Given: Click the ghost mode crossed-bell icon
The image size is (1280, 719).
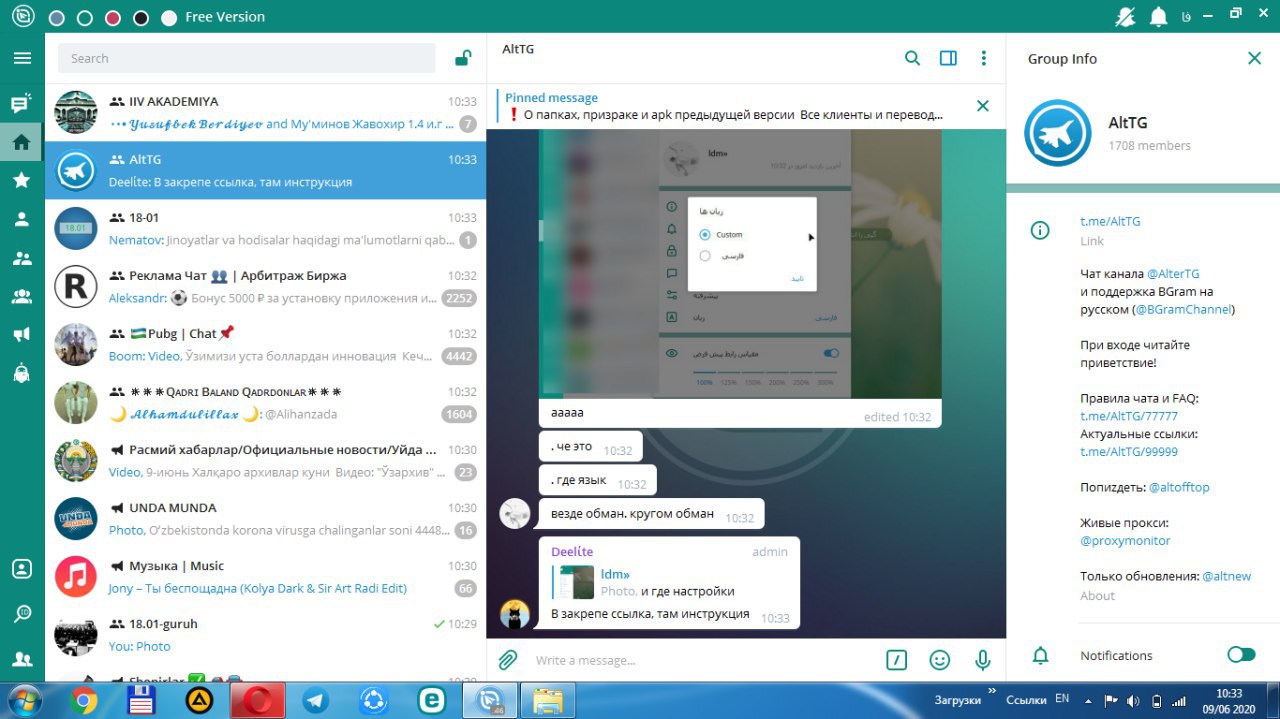Looking at the screenshot, I should (x=1126, y=16).
